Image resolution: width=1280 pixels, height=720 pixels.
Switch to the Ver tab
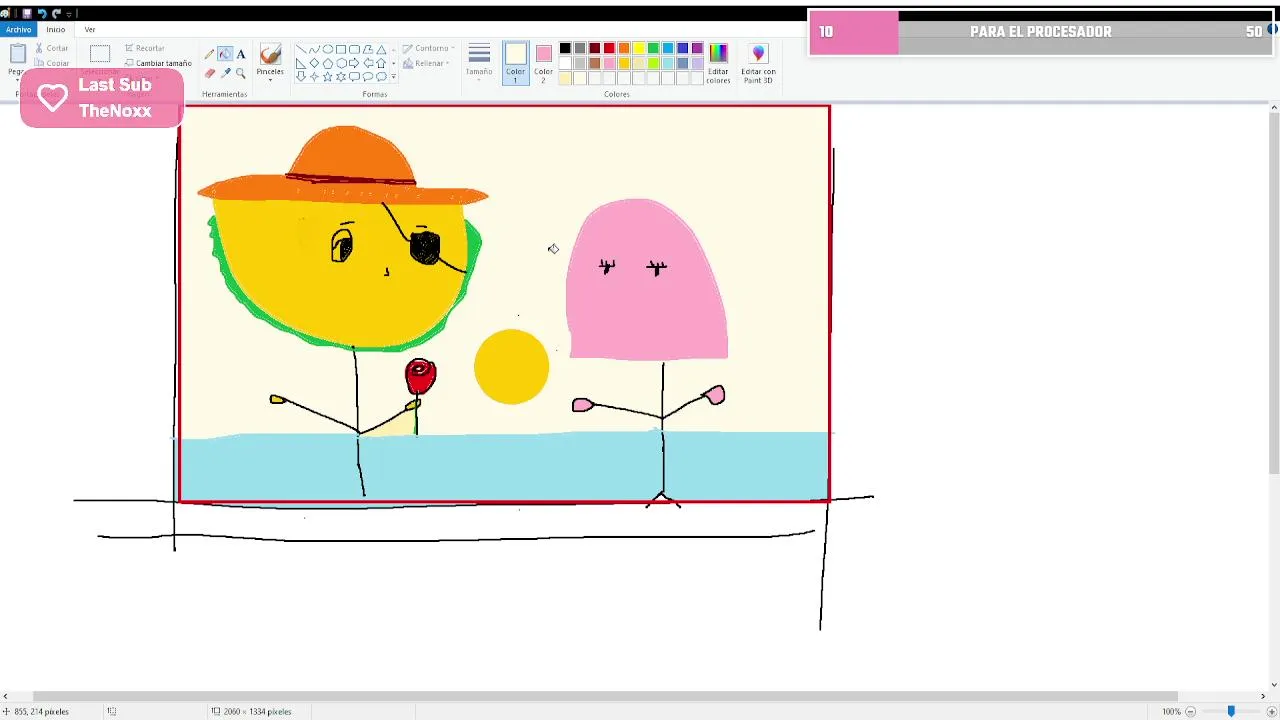(90, 30)
